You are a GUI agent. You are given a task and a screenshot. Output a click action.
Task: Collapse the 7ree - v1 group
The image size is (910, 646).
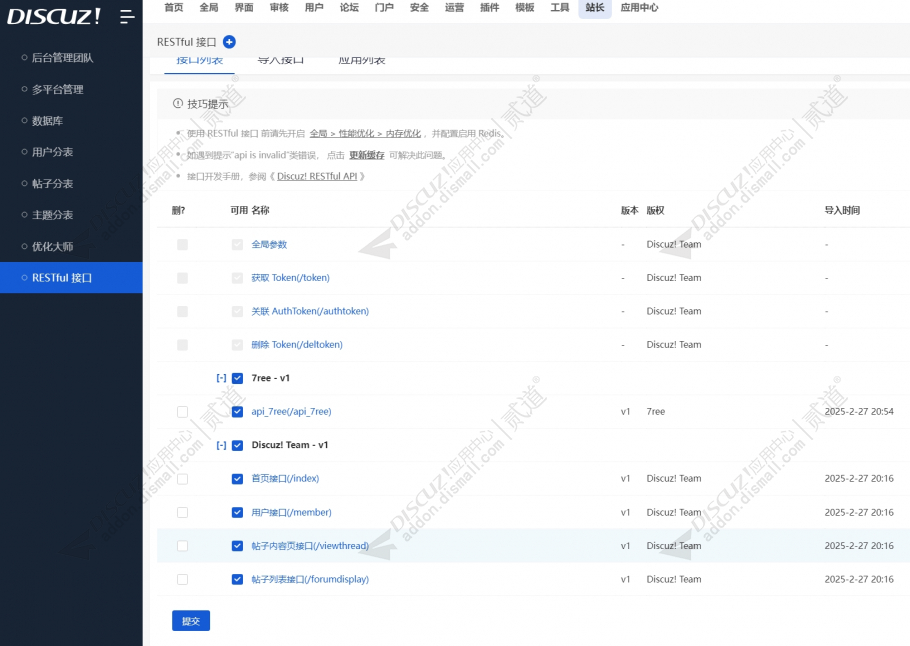pos(221,378)
